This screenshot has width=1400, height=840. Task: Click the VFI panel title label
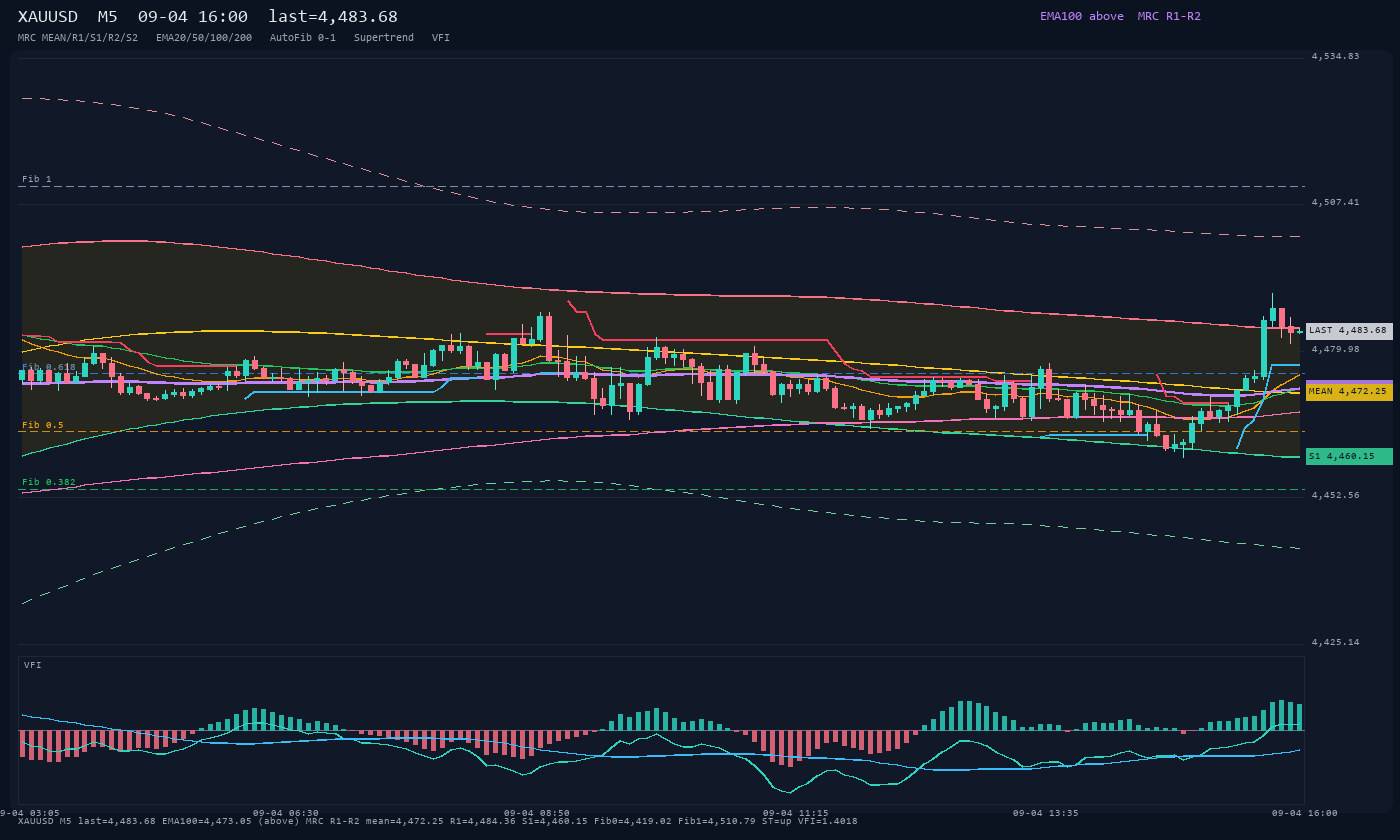(x=33, y=665)
